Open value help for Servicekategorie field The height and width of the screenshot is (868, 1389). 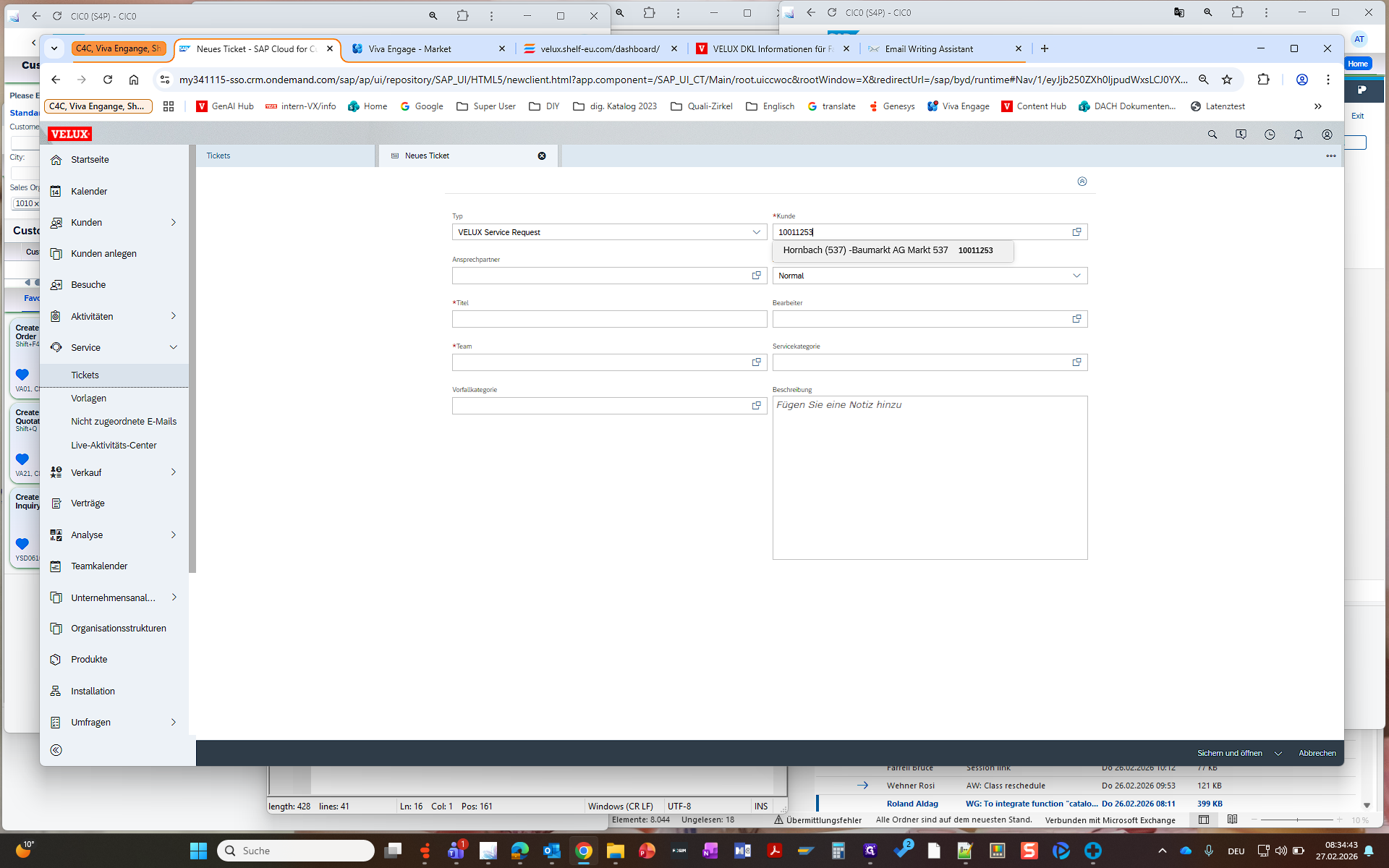tap(1076, 362)
